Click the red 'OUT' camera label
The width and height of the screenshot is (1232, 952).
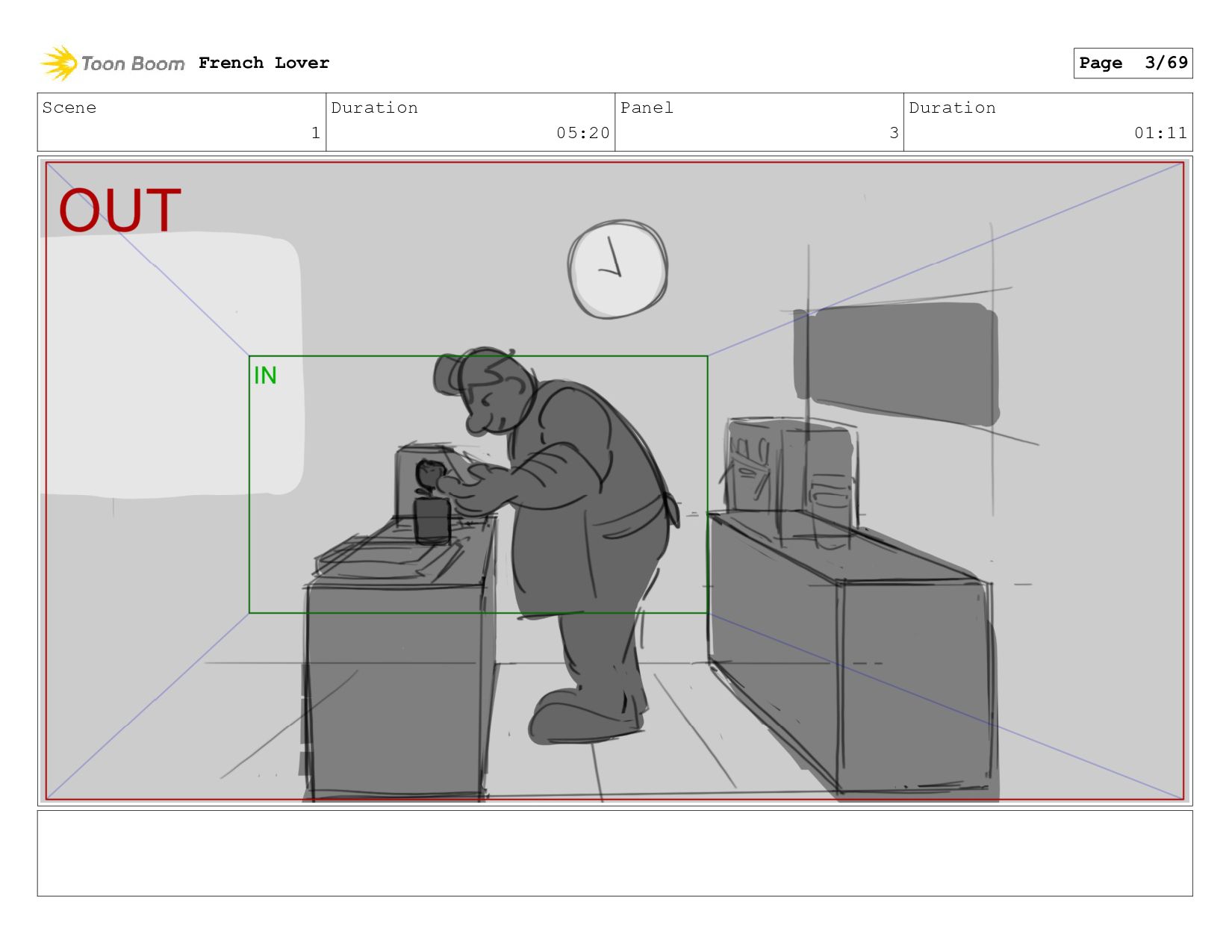tap(120, 211)
